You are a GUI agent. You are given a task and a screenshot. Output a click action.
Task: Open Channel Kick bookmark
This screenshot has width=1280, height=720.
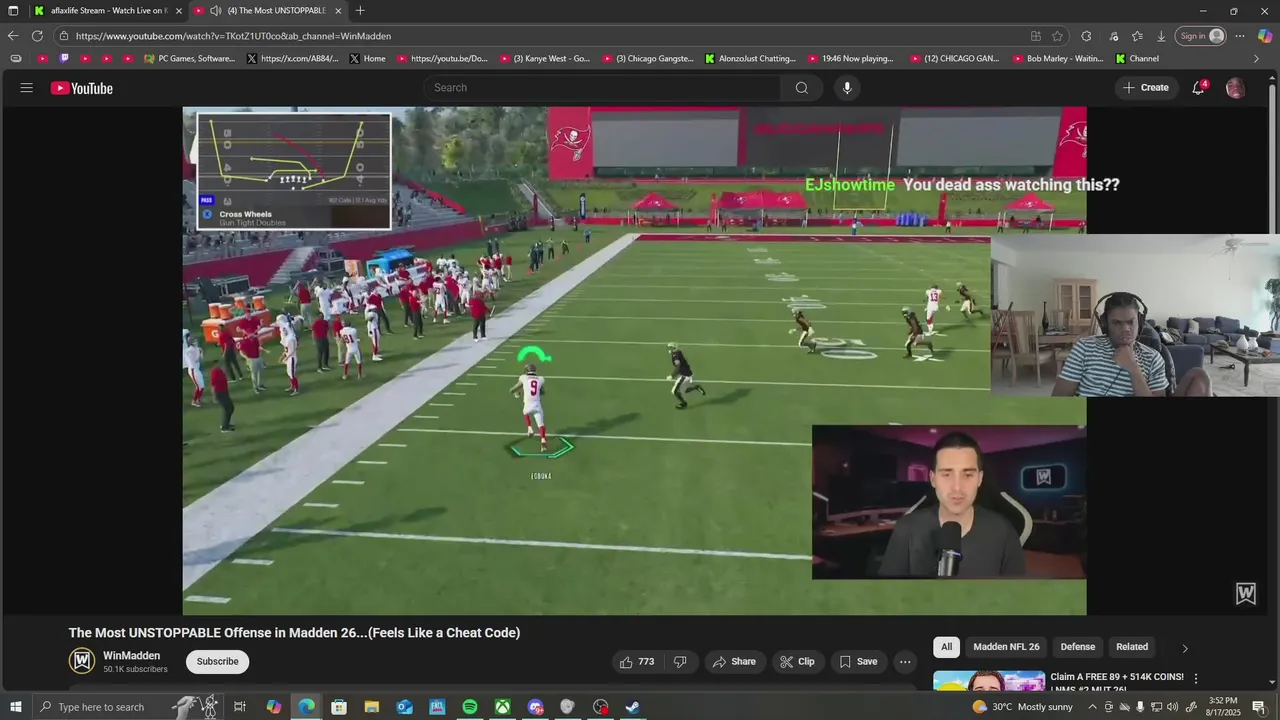click(x=1137, y=59)
